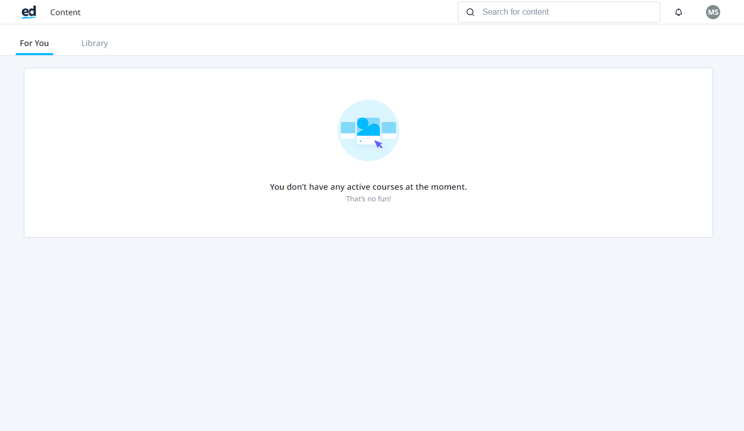744x431 pixels.
Task: Click the center blue course card graphic
Action: click(368, 126)
